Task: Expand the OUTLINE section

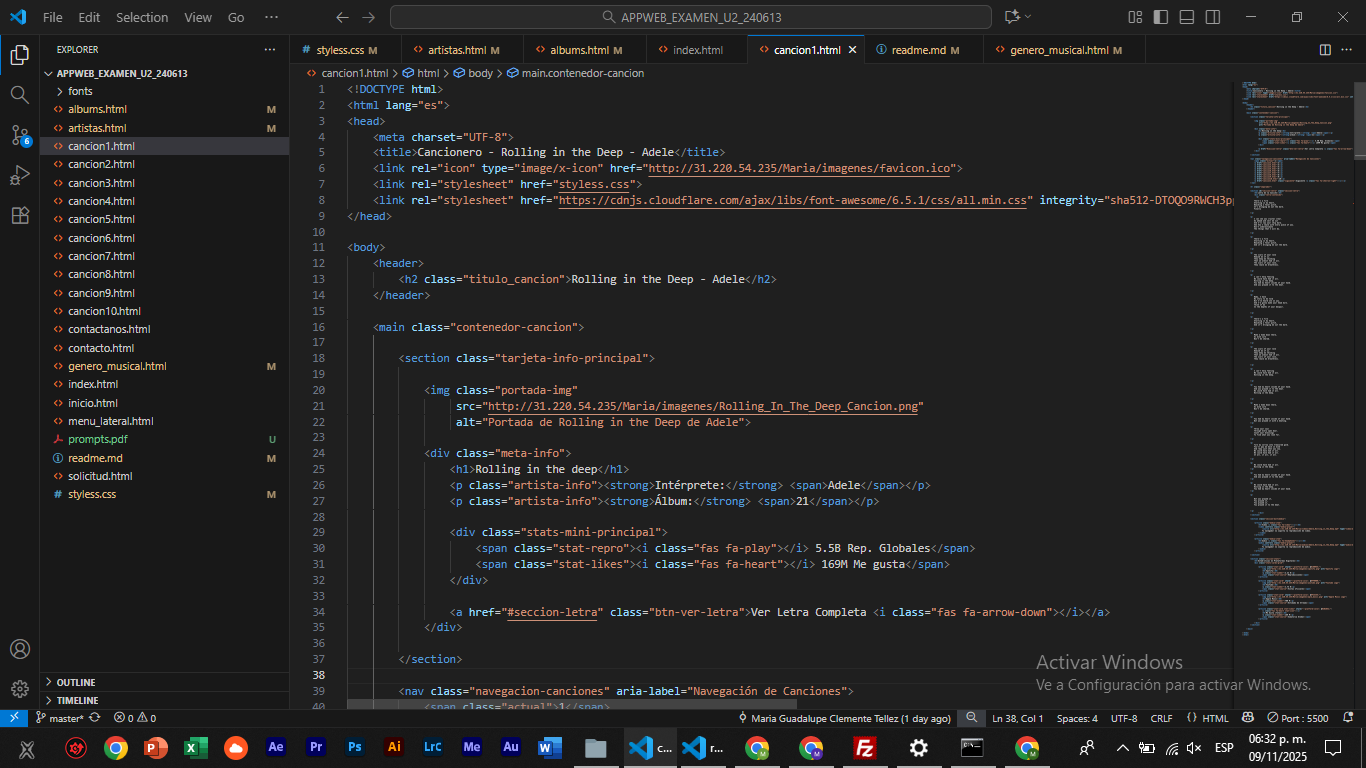Action: (x=76, y=682)
